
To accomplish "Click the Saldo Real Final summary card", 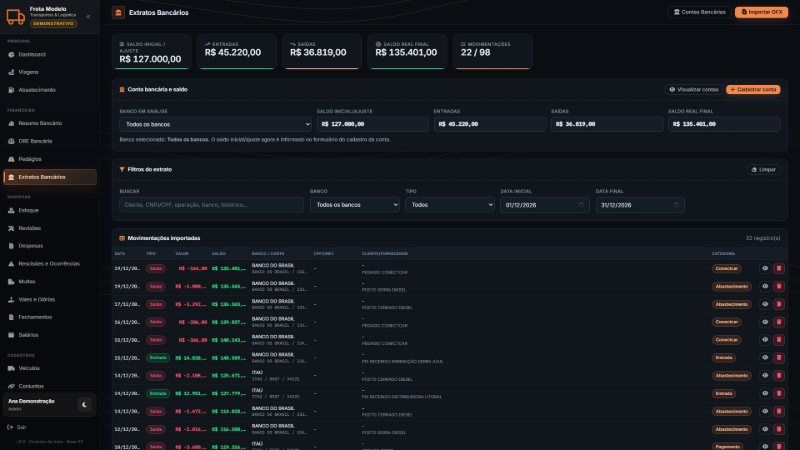I will pyautogui.click(x=407, y=52).
